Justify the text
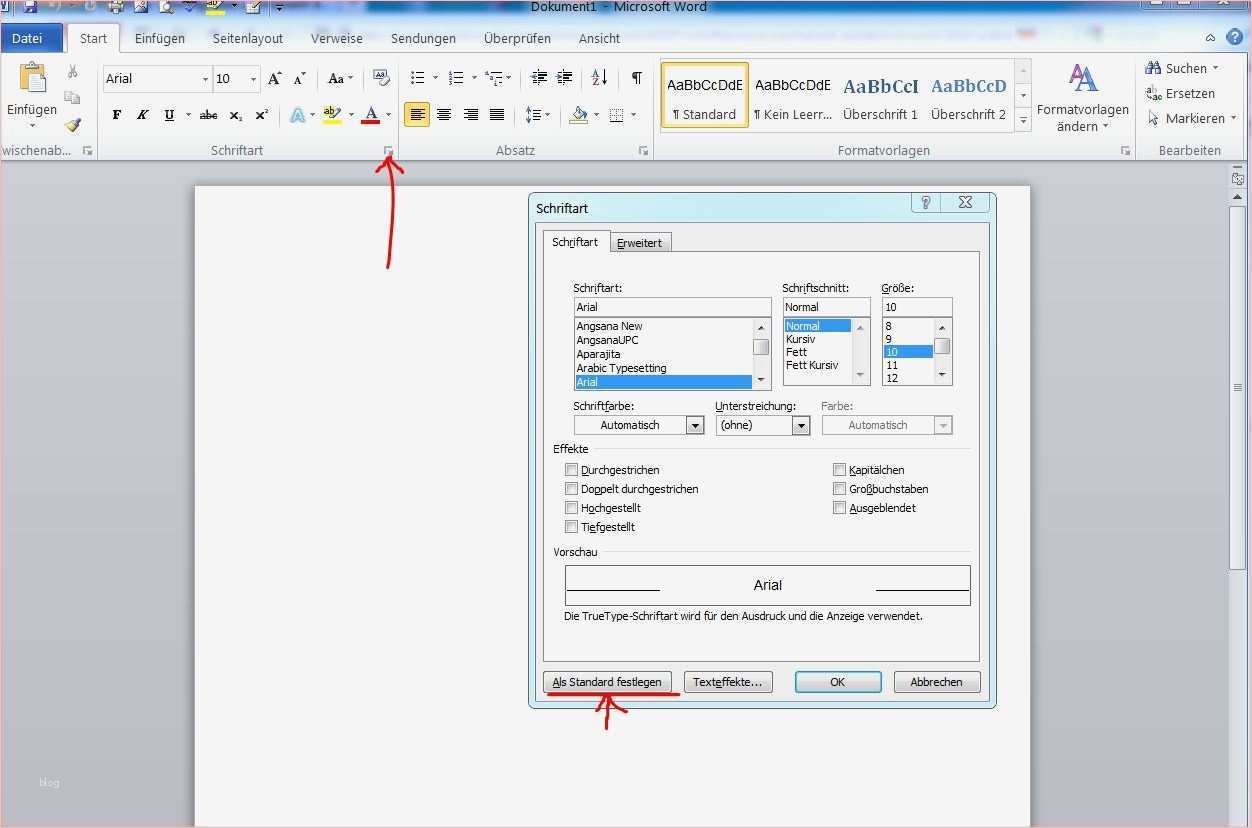This screenshot has height=828, width=1252. point(496,115)
